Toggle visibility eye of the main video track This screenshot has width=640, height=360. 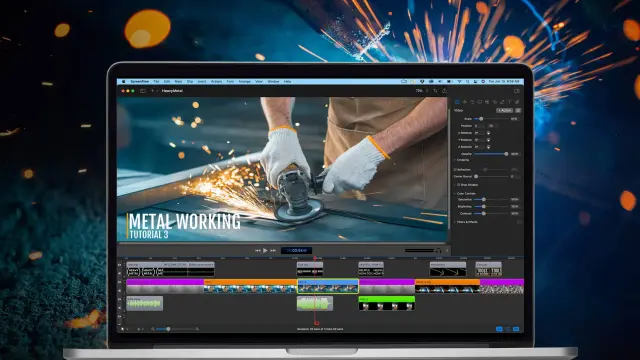[x=120, y=282]
